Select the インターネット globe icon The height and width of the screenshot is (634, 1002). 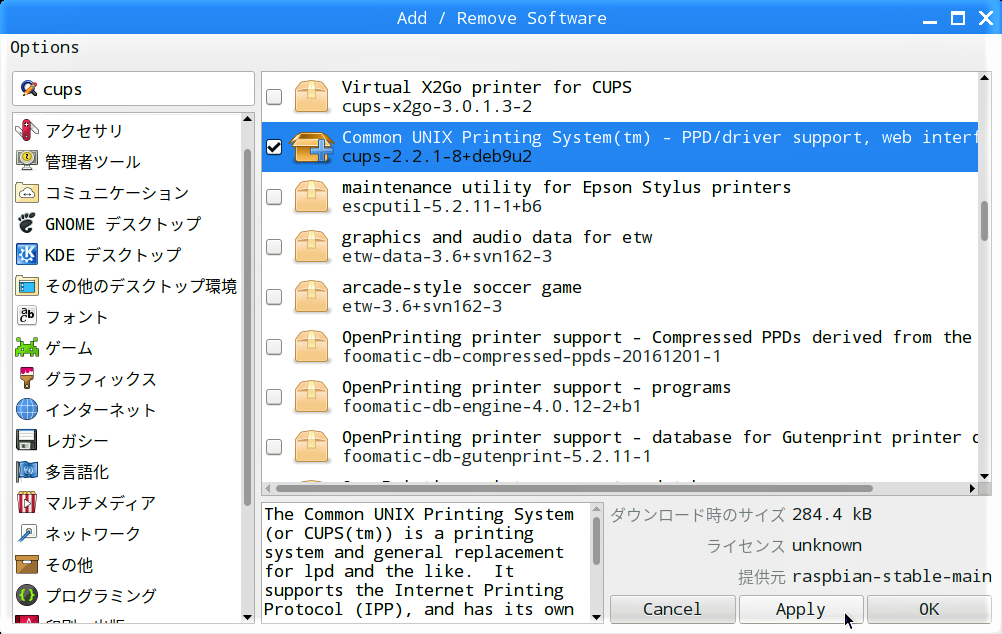[x=27, y=409]
